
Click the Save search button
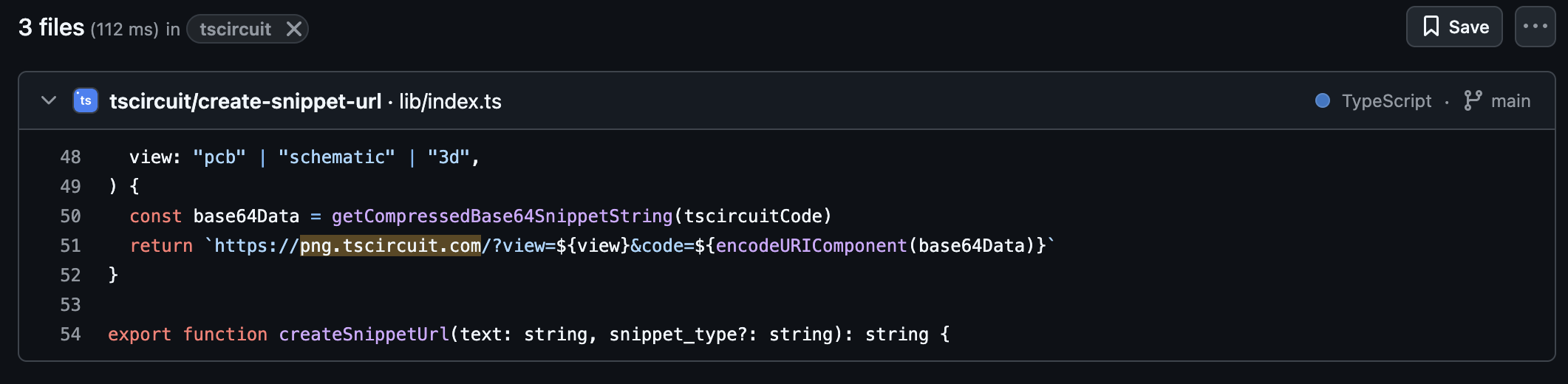(x=1453, y=27)
